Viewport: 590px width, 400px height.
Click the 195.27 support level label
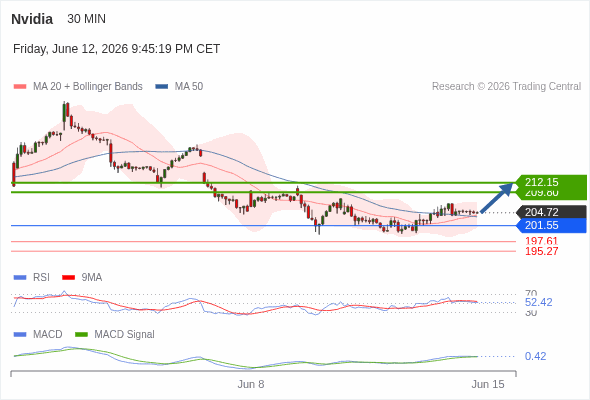tap(541, 251)
